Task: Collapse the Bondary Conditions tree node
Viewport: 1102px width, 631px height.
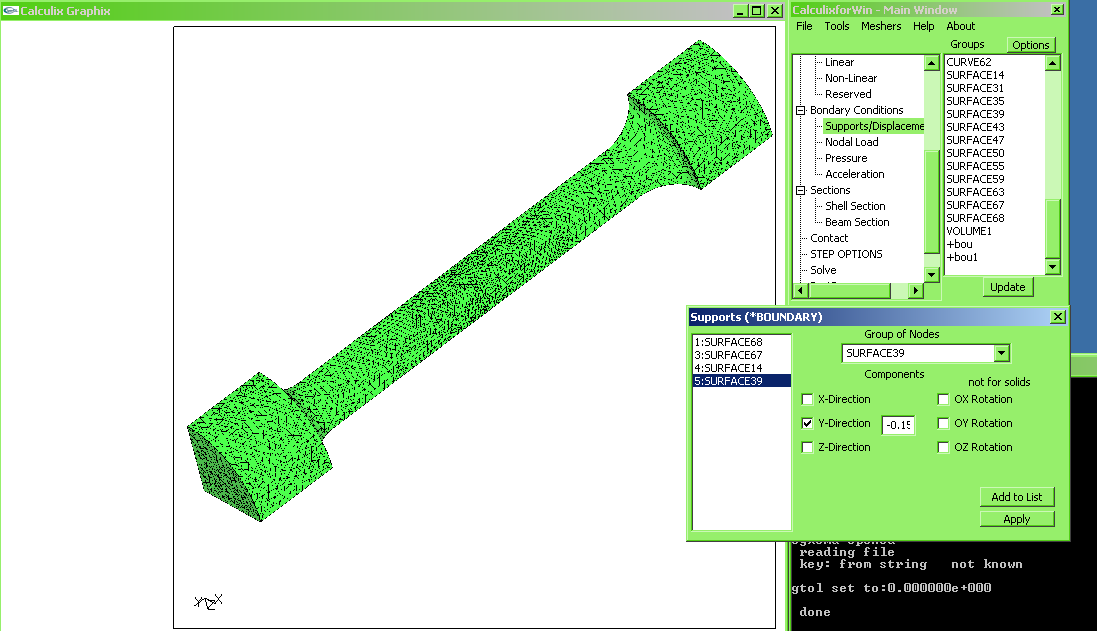Action: click(x=801, y=111)
